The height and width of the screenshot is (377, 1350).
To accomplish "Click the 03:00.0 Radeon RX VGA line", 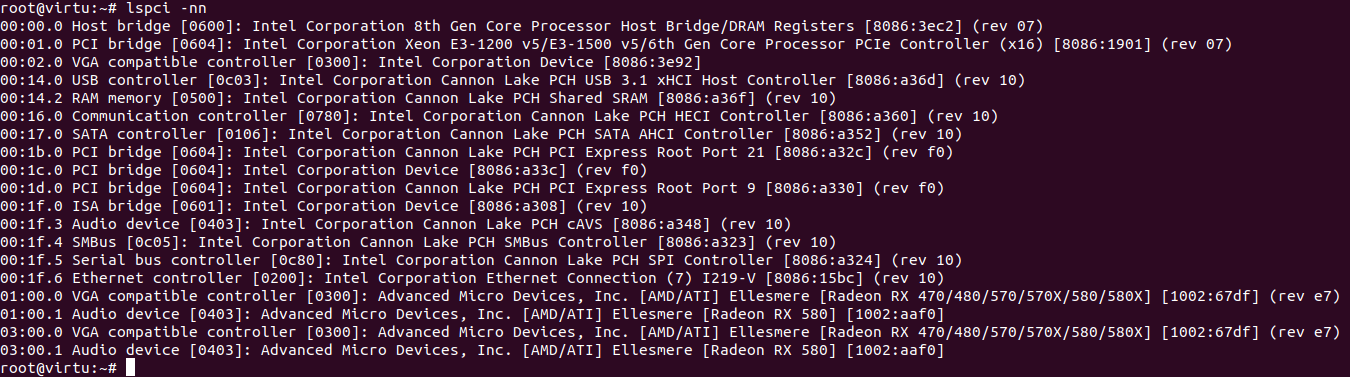I will 670,331.
